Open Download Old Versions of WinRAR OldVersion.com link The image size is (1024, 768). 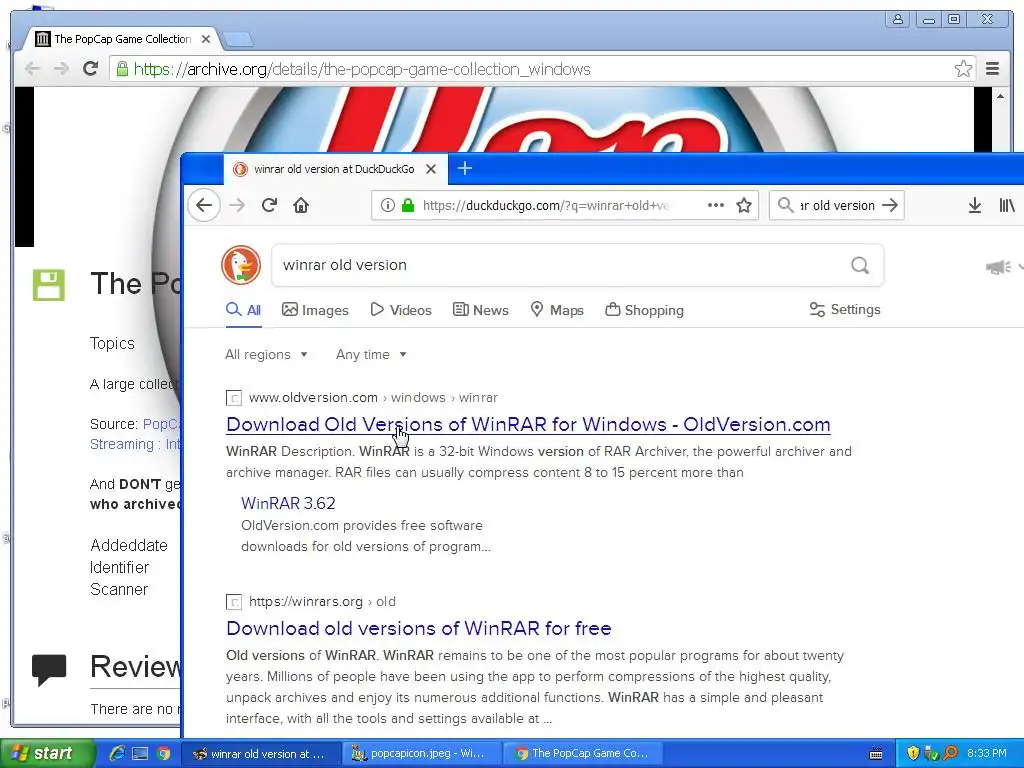click(x=528, y=424)
